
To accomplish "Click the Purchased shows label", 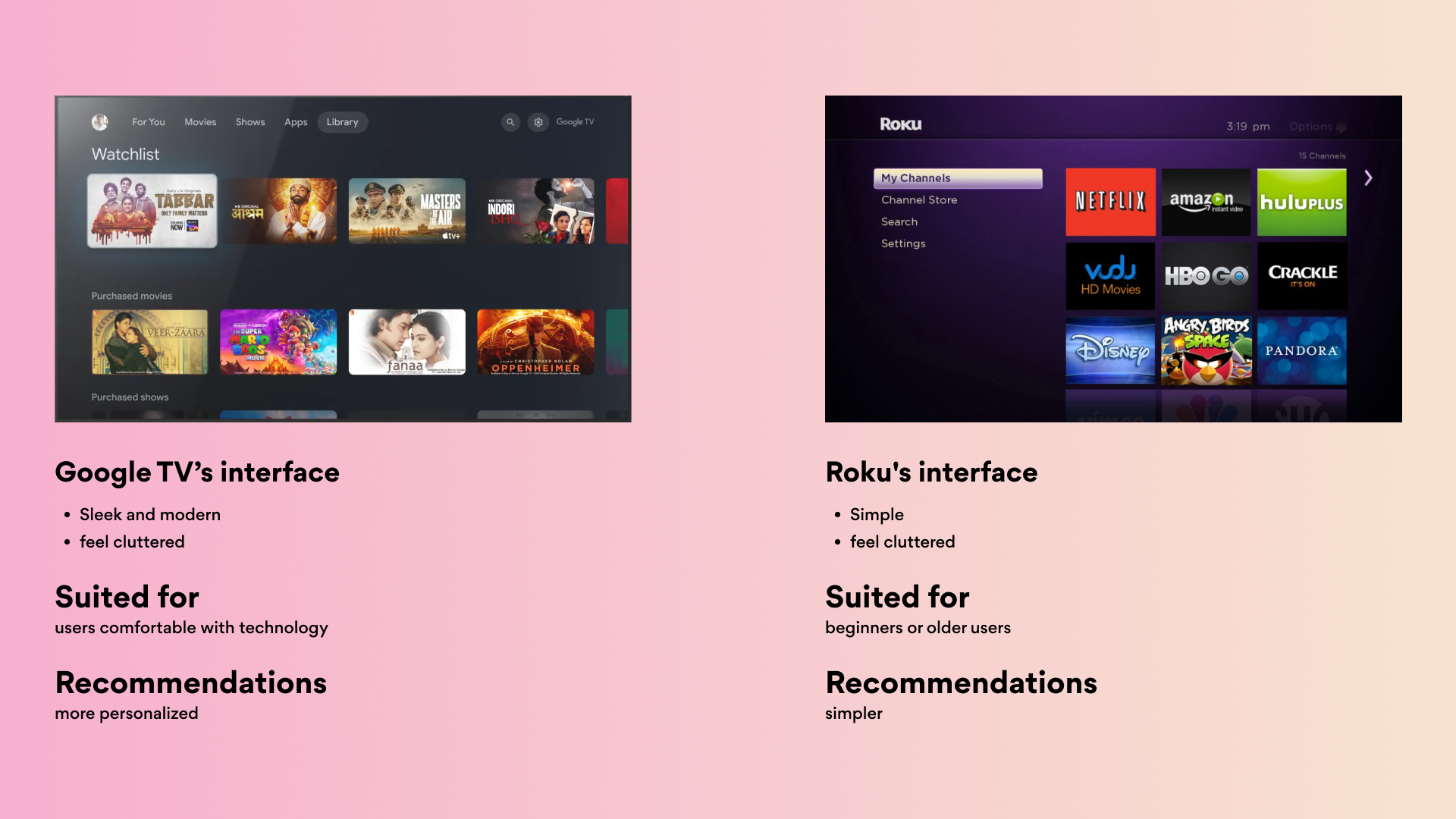I will 130,397.
